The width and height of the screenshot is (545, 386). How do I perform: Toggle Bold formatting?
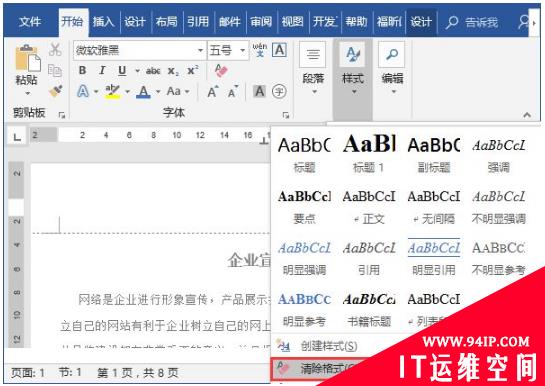coord(82,71)
